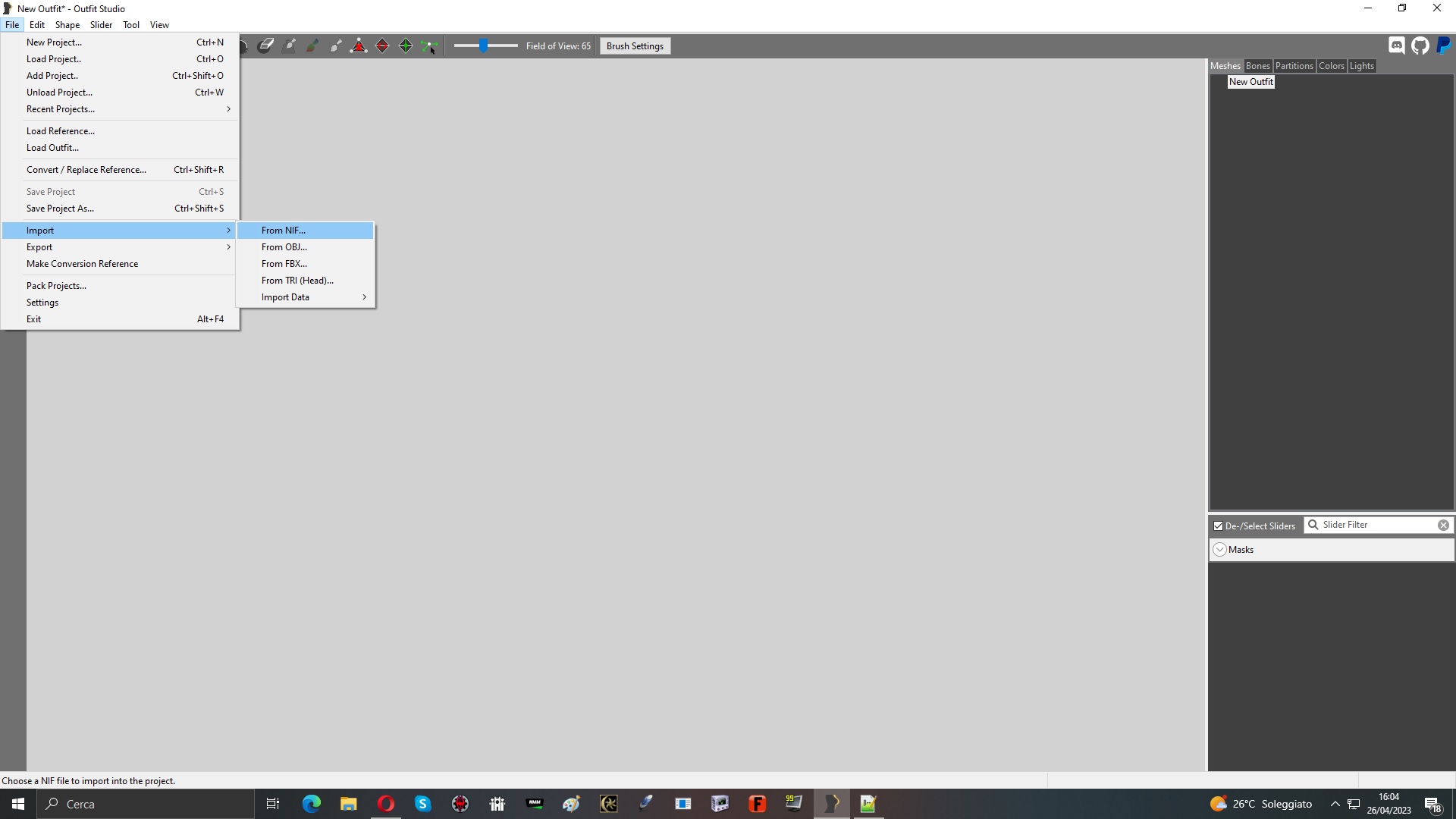Switch to the Lights tab

pyautogui.click(x=1361, y=66)
